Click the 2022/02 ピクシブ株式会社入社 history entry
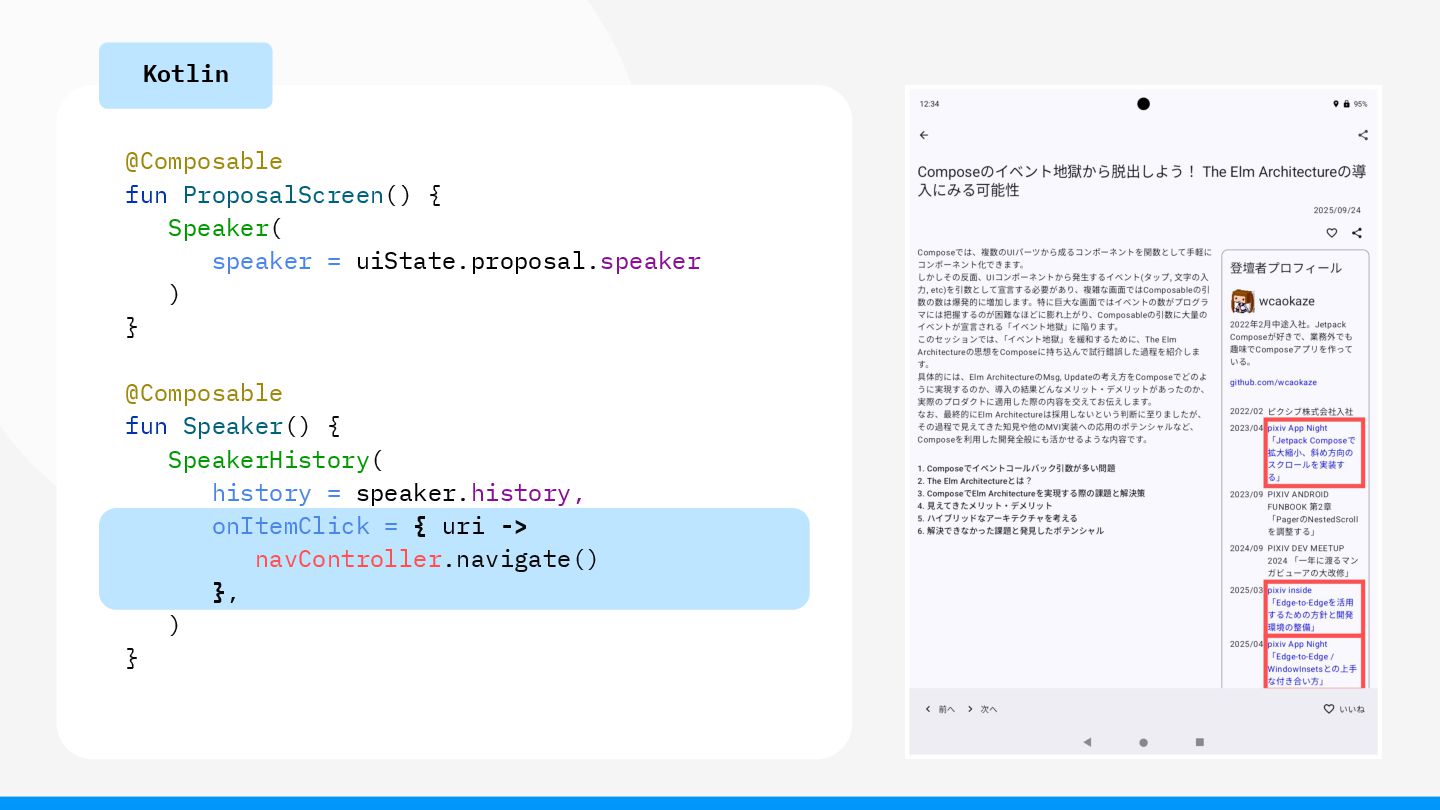1440x810 pixels. point(1291,411)
